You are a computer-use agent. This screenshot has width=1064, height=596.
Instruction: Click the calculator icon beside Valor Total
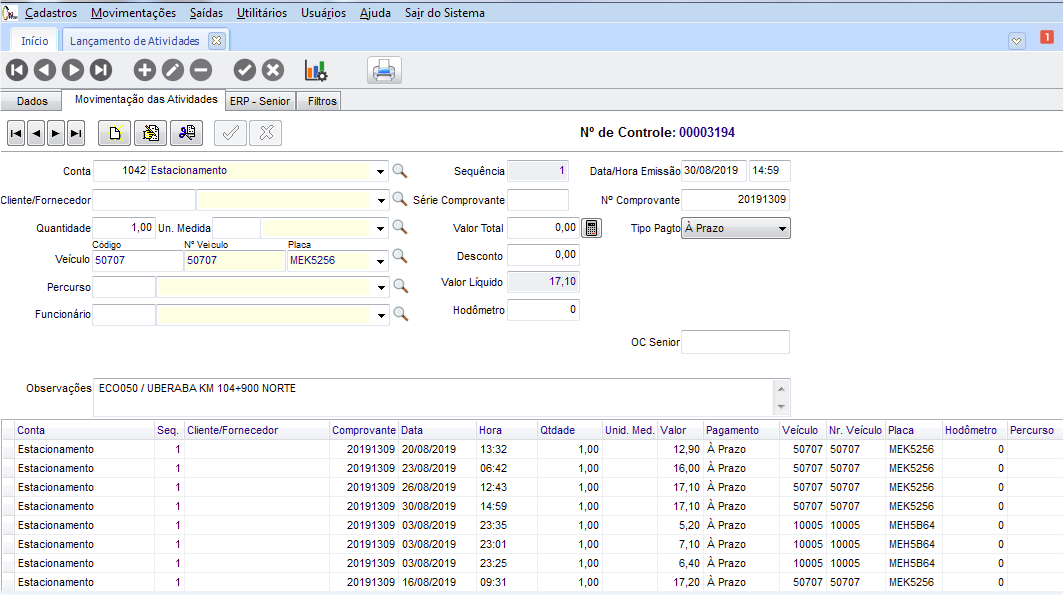click(592, 228)
